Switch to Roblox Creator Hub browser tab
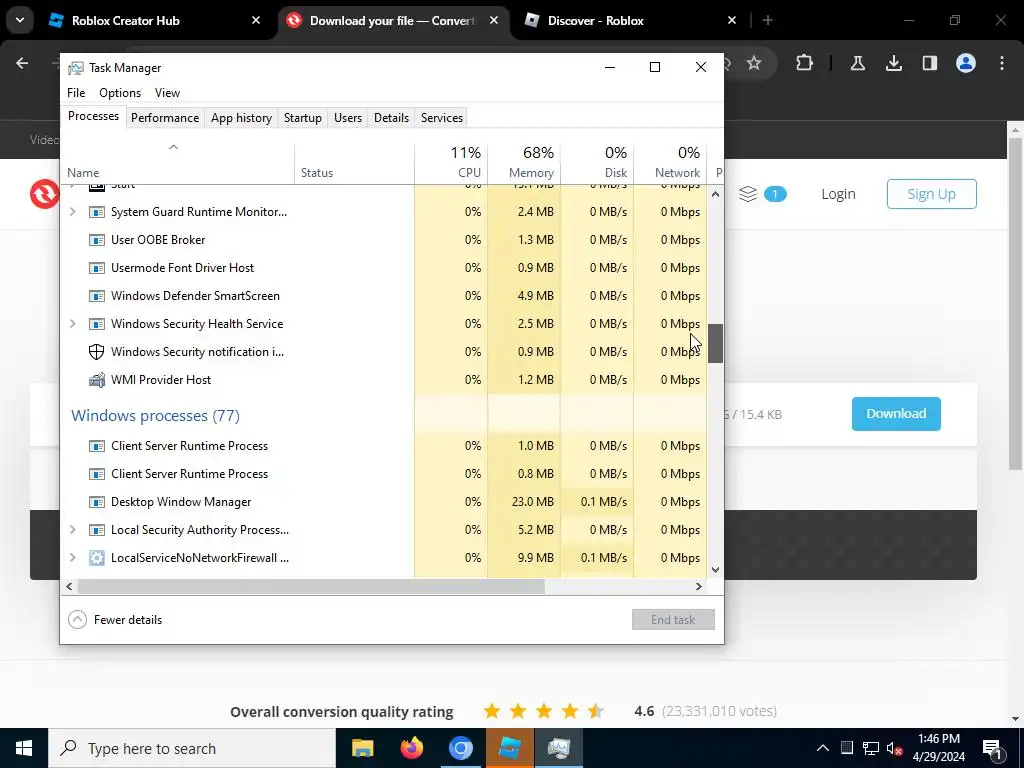The width and height of the screenshot is (1024, 768). pos(155,20)
